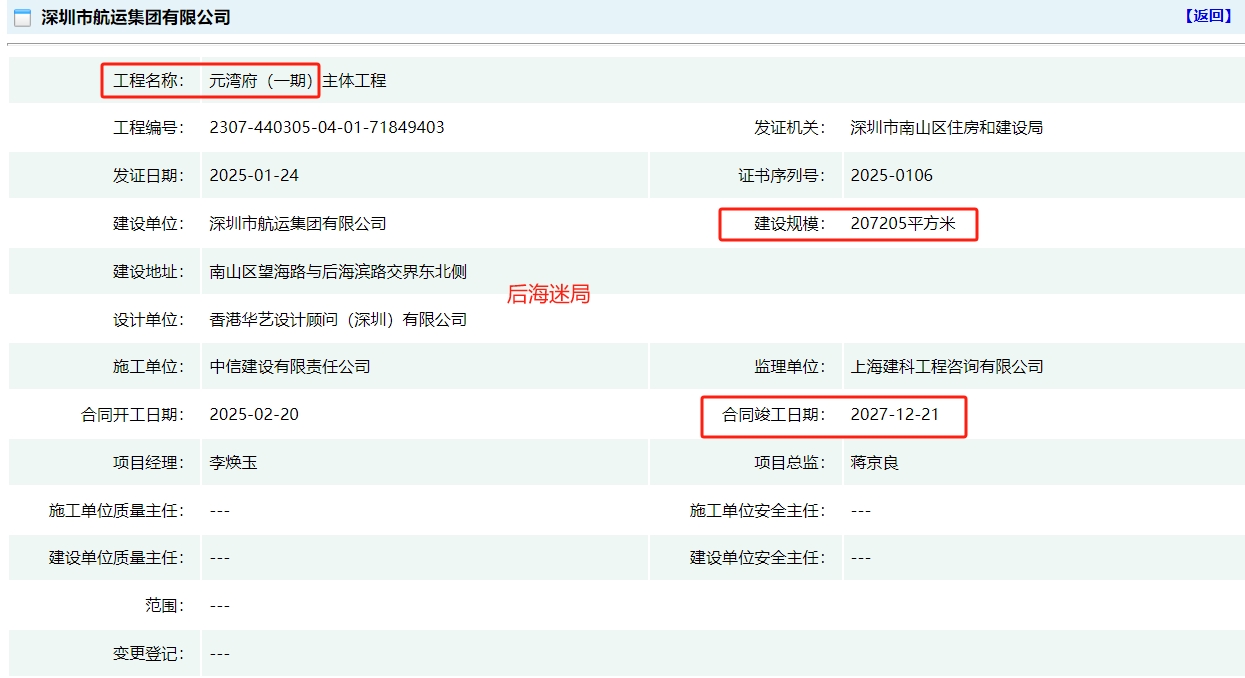
Task: Select project director name "蒋京良"
Action: (875, 463)
